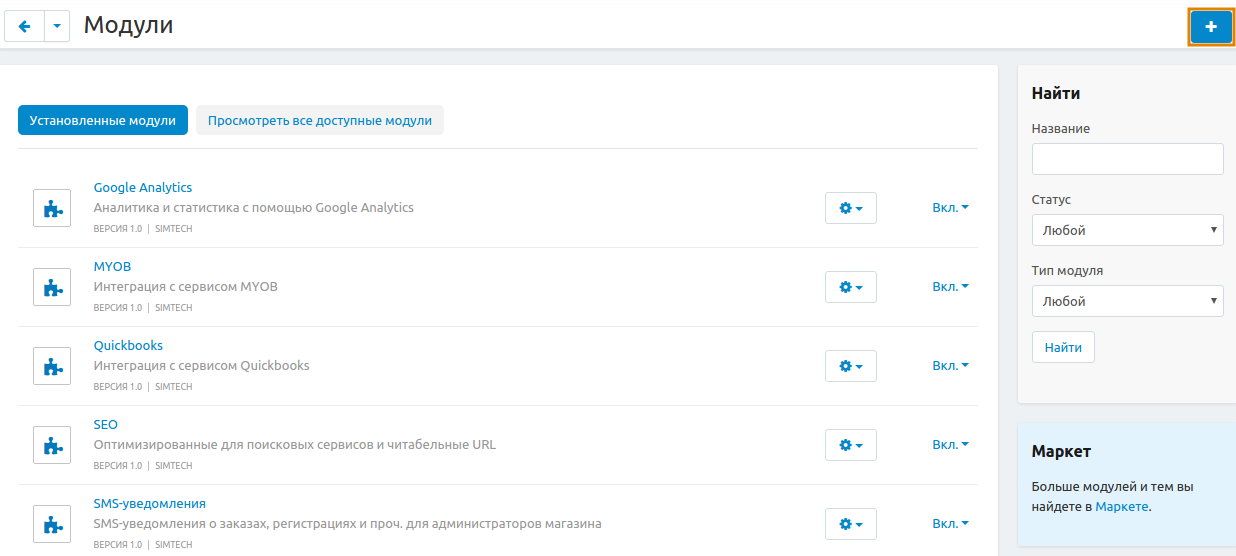Follow the Маркете link

[x=1121, y=507]
